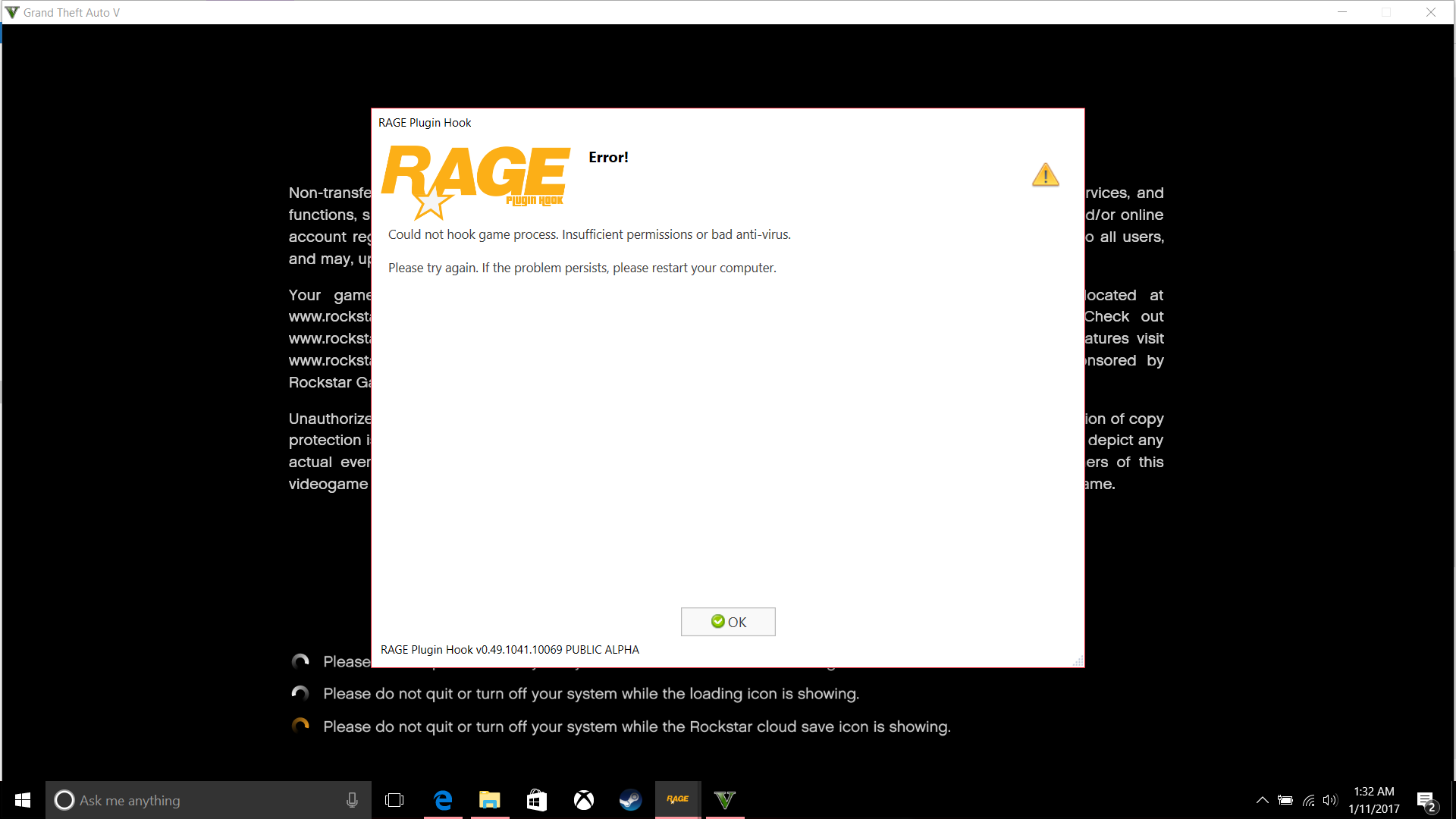Image resolution: width=1456 pixels, height=819 pixels.
Task: Switch to the GTA V taskbar icon
Action: click(725, 799)
